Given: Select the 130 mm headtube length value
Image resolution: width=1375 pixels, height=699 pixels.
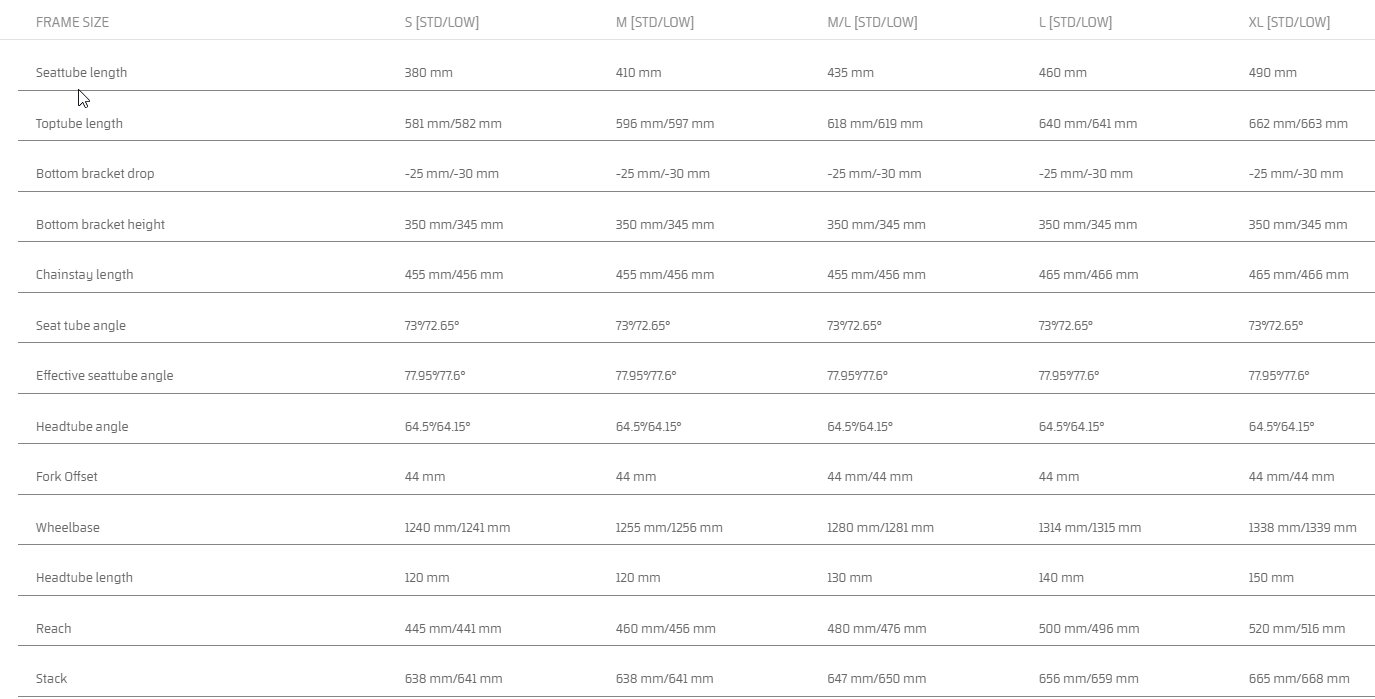Looking at the screenshot, I should (849, 578).
